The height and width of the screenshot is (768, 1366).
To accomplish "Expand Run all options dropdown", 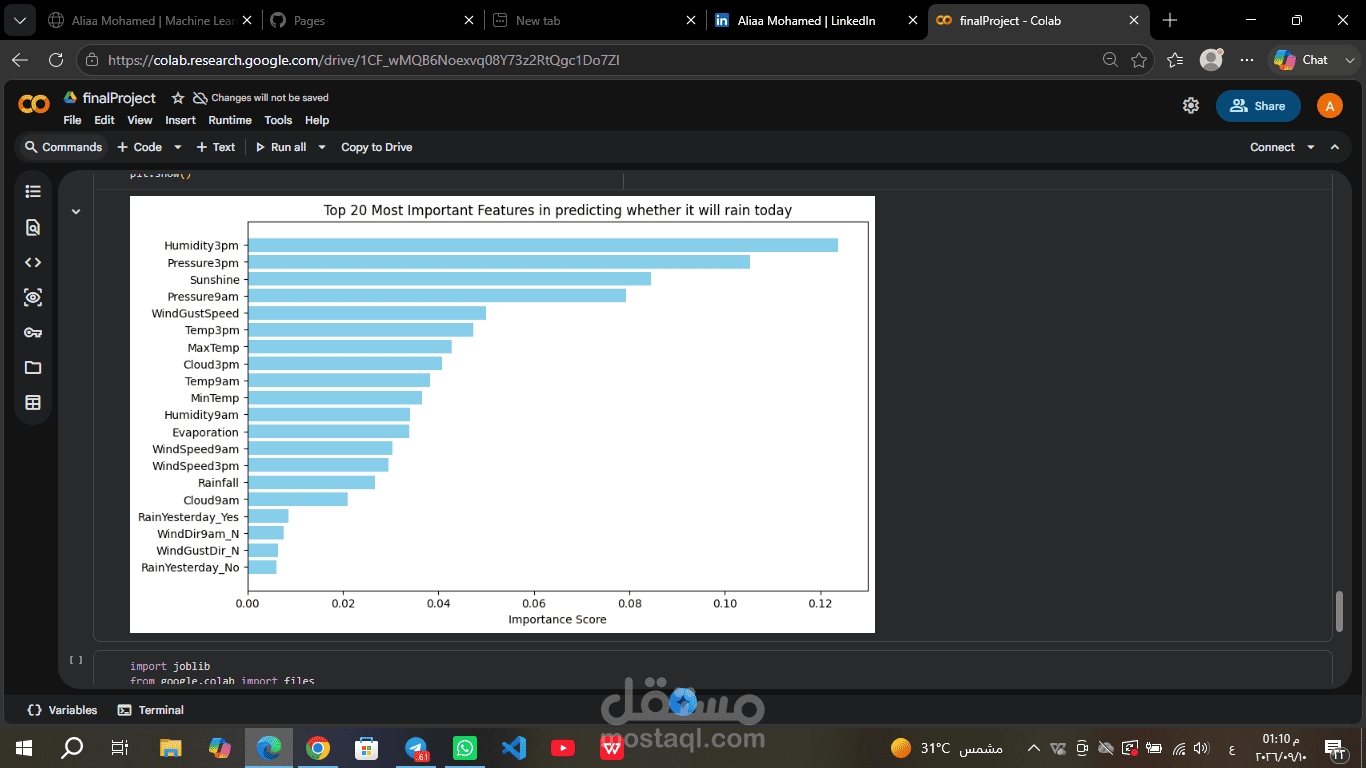I will [x=322, y=147].
